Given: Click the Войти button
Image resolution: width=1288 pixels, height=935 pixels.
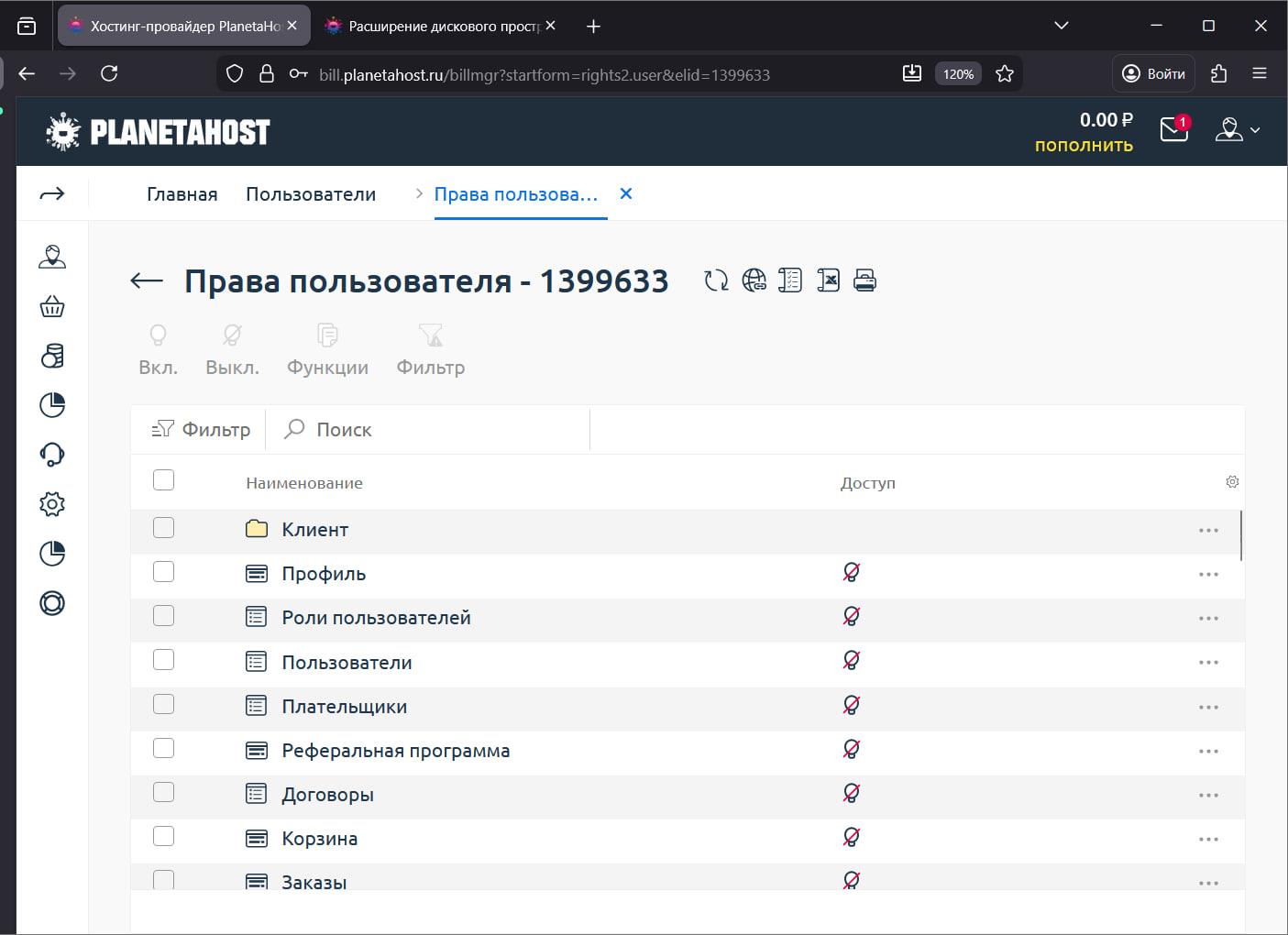Looking at the screenshot, I should click(x=1152, y=73).
